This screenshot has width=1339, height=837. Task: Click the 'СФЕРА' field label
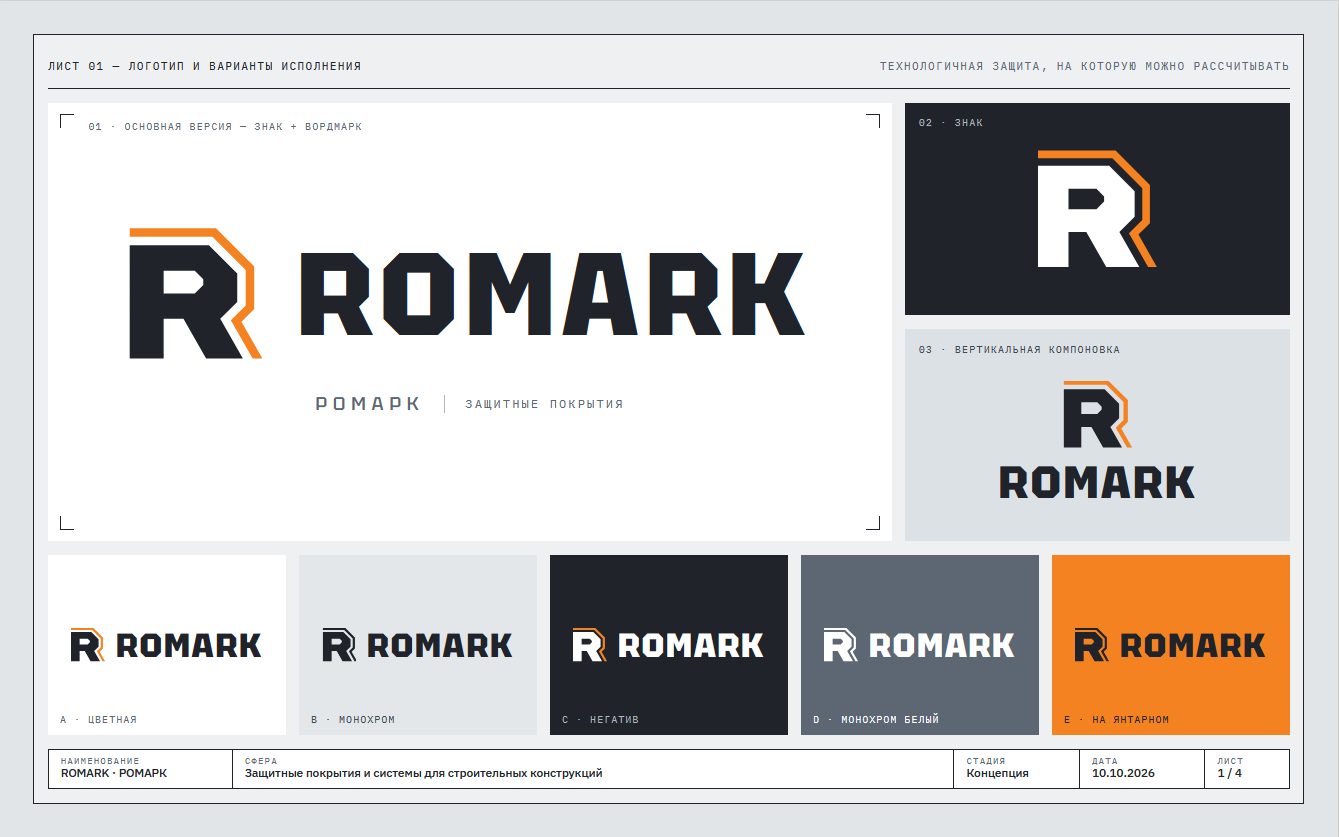[x=261, y=761]
